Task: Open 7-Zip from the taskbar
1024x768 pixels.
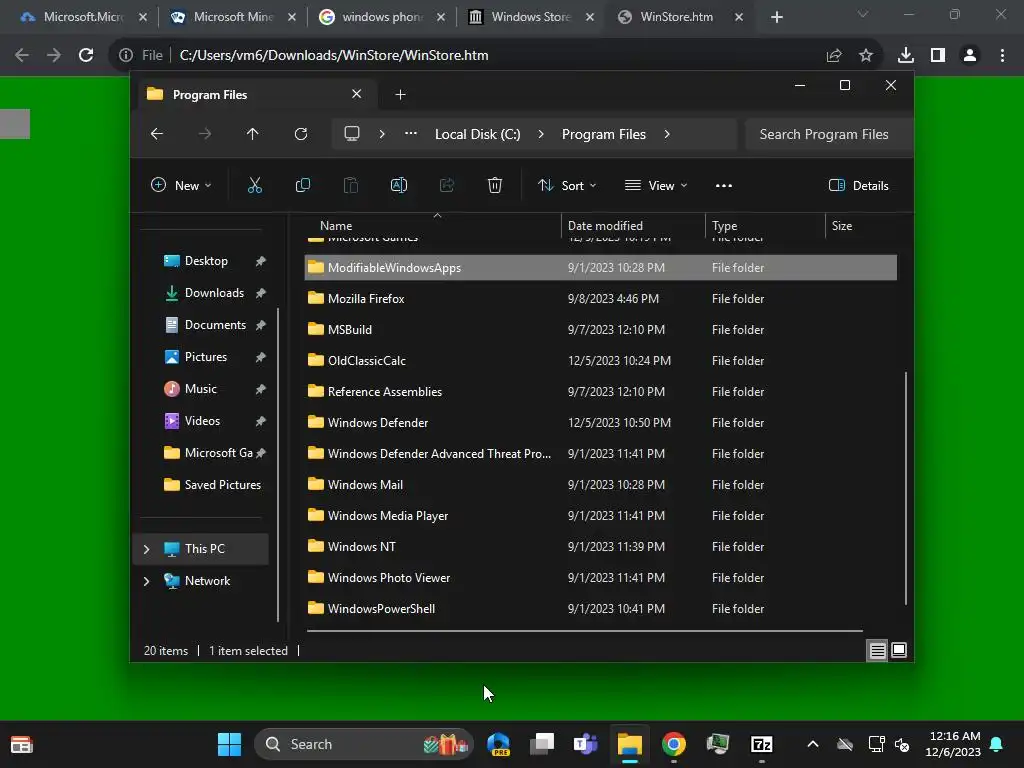Action: [761, 744]
